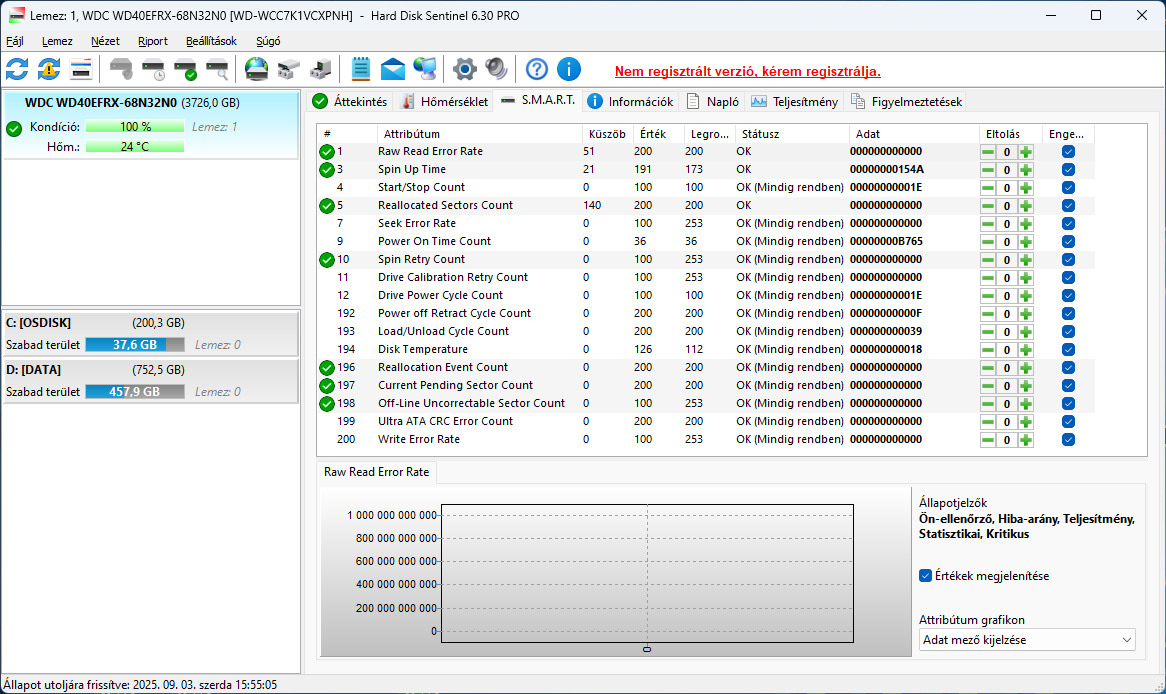Click green plus for Write Error Rate
Screen dimensions: 1166x694
[1026, 440]
